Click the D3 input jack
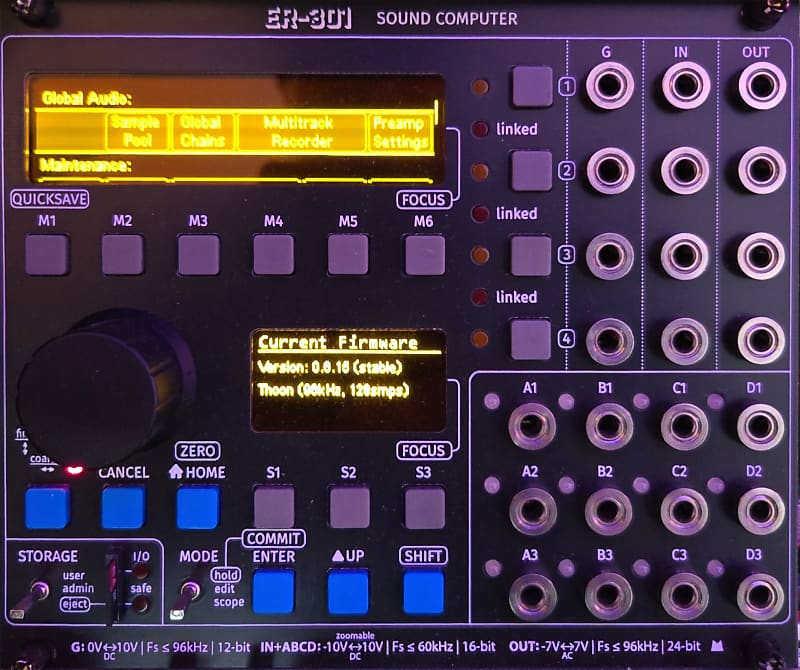 click(761, 595)
